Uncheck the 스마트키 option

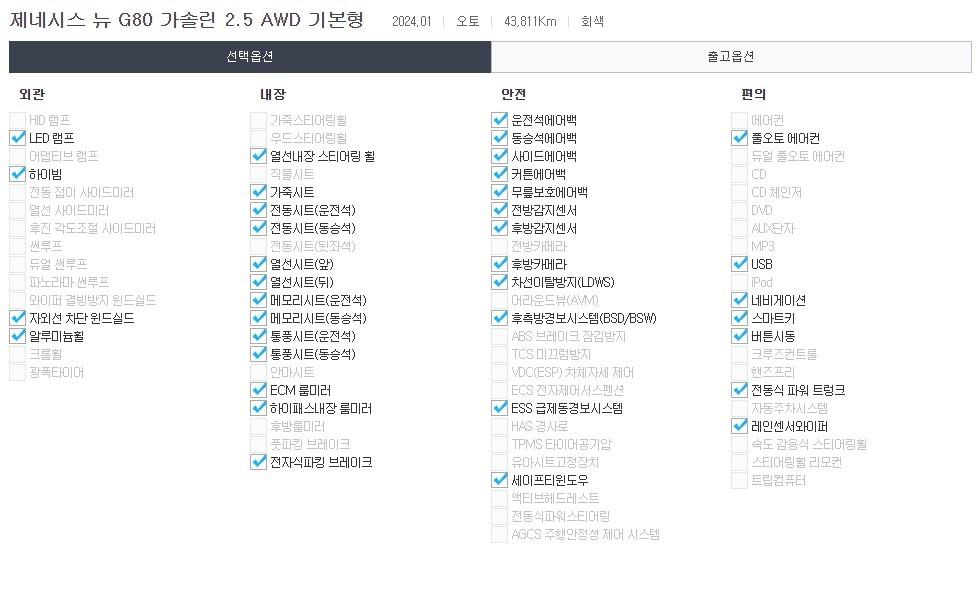click(740, 318)
